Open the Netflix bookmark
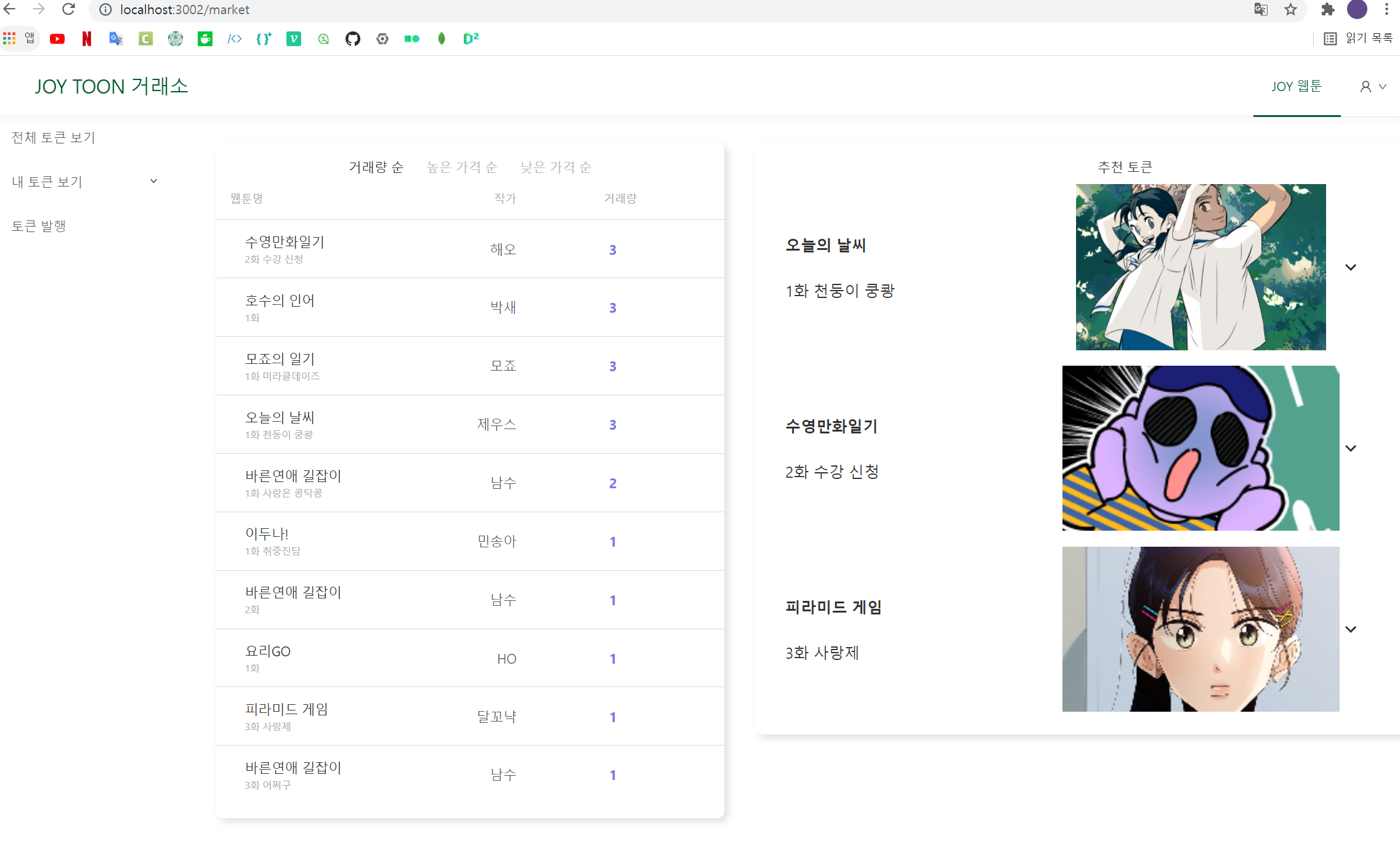1400x857 pixels. (x=86, y=38)
